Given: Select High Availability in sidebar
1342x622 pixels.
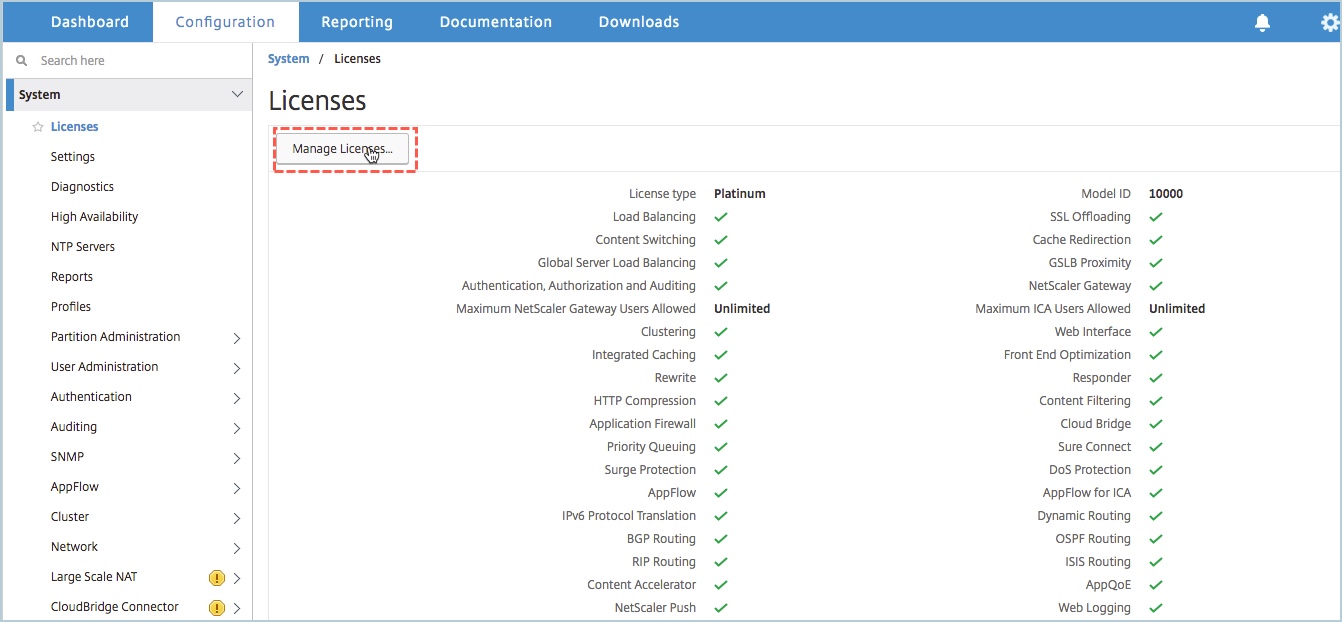Looking at the screenshot, I should pos(94,217).
